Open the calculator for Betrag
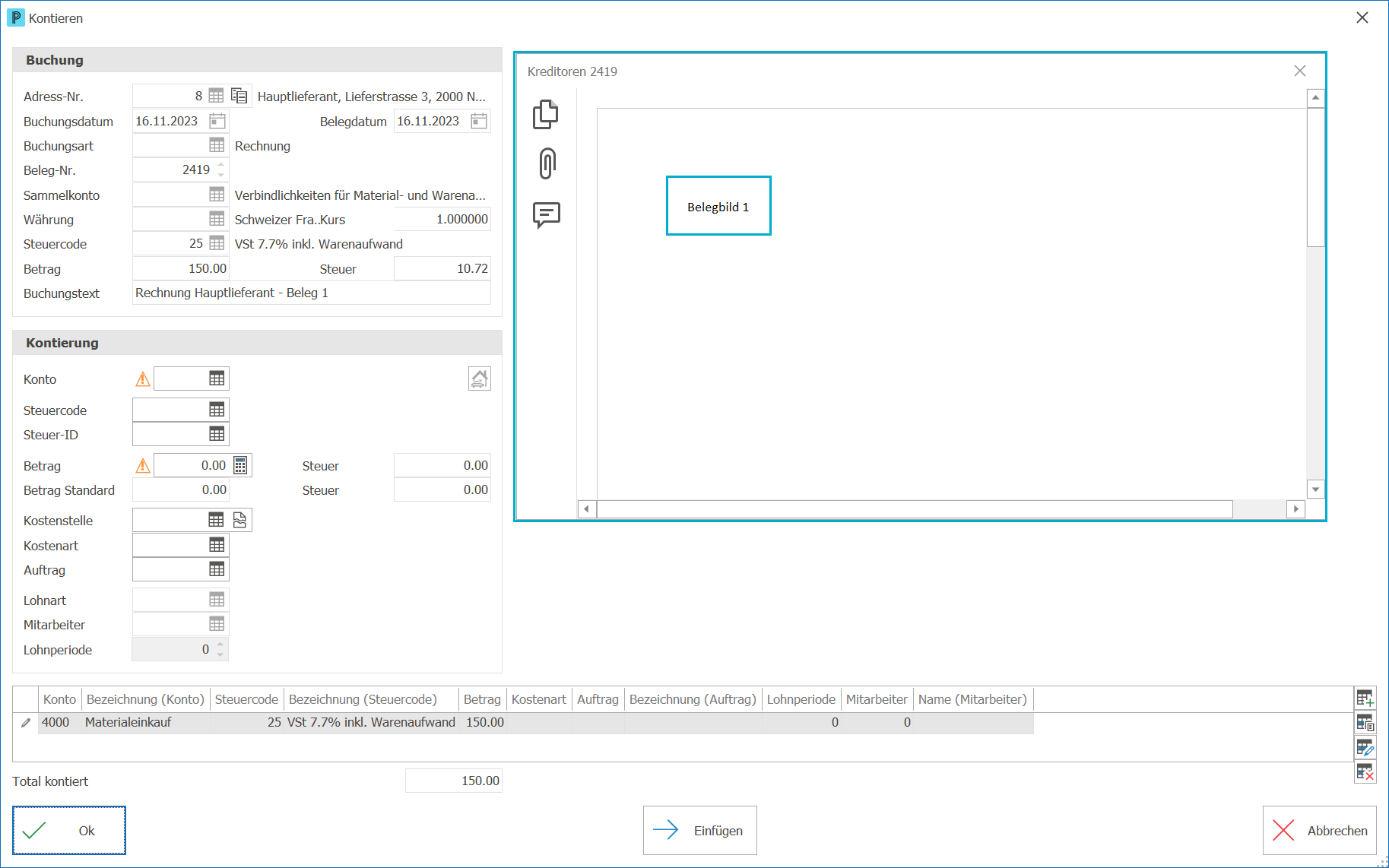Viewport: 1389px width, 868px height. coord(240,465)
